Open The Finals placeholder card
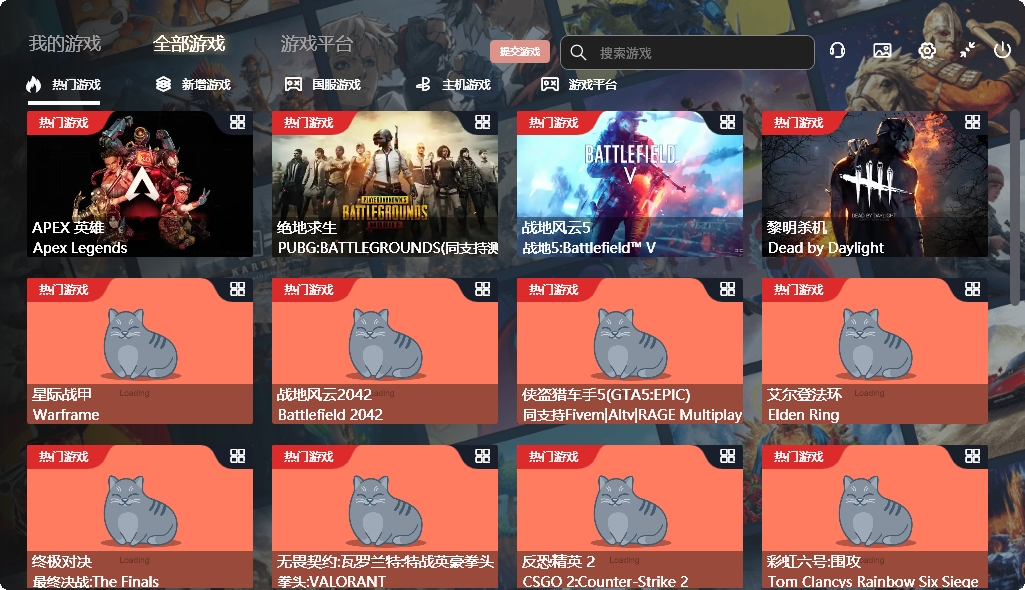This screenshot has width=1025, height=590. point(140,517)
